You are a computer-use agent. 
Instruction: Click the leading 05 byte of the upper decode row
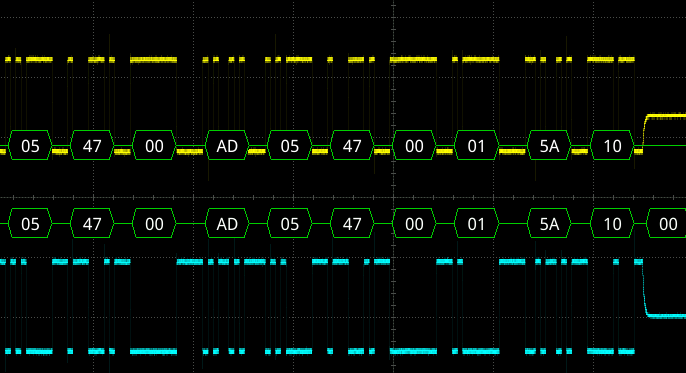coord(30,146)
